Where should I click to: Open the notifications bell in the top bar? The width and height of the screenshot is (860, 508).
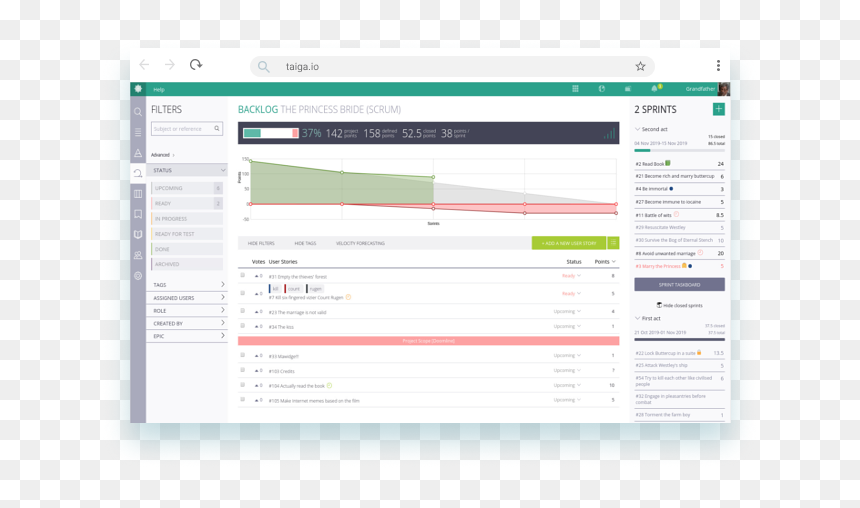click(x=654, y=89)
